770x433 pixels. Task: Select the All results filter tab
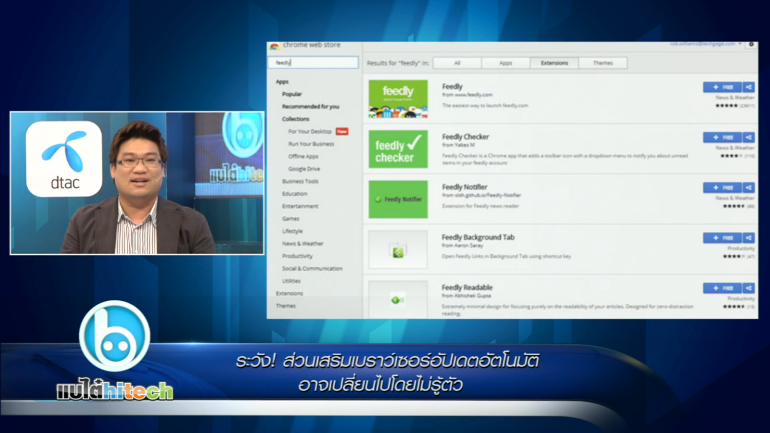pyautogui.click(x=457, y=63)
